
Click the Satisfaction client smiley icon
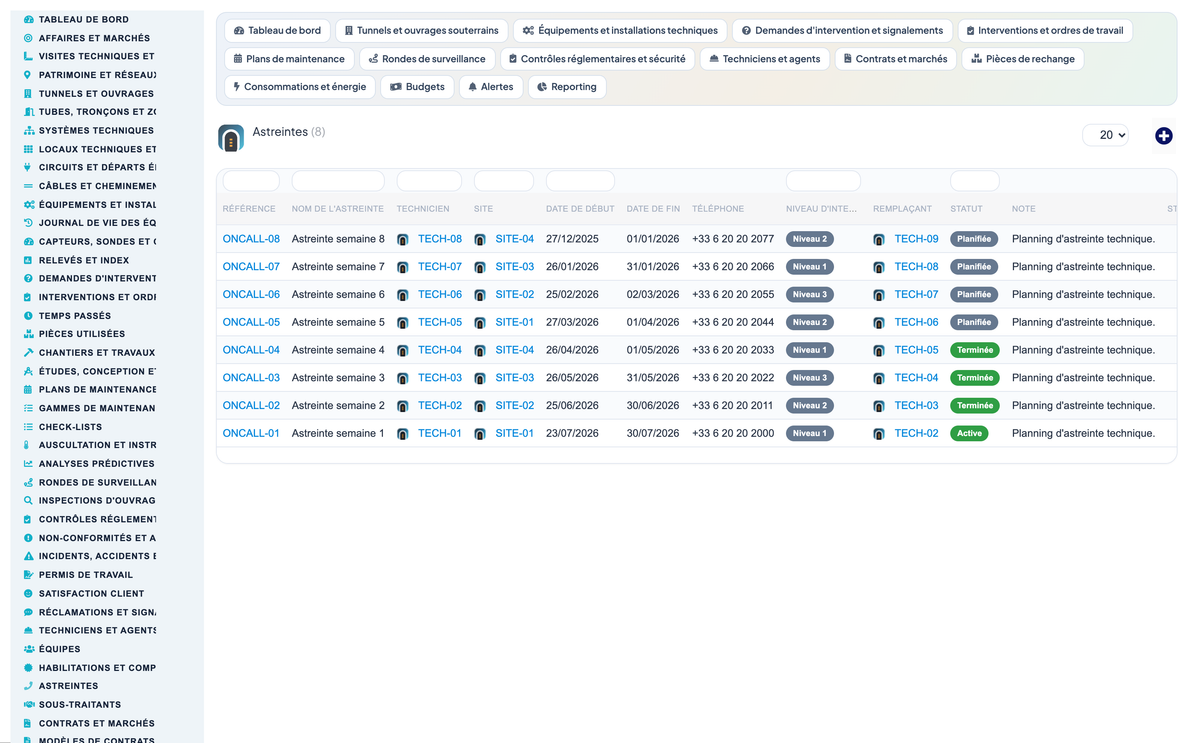[x=28, y=594]
